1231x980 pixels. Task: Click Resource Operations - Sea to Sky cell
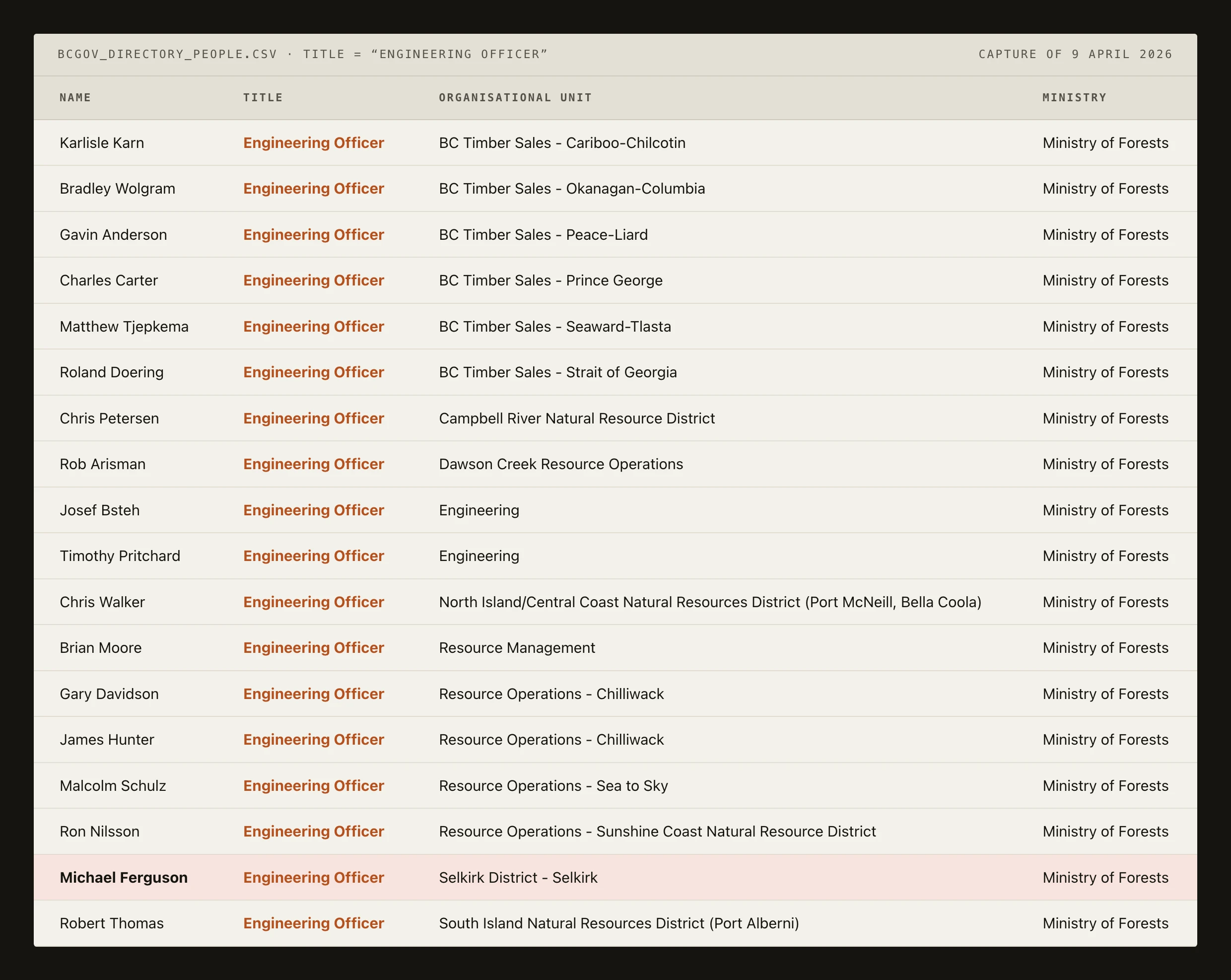pos(553,786)
